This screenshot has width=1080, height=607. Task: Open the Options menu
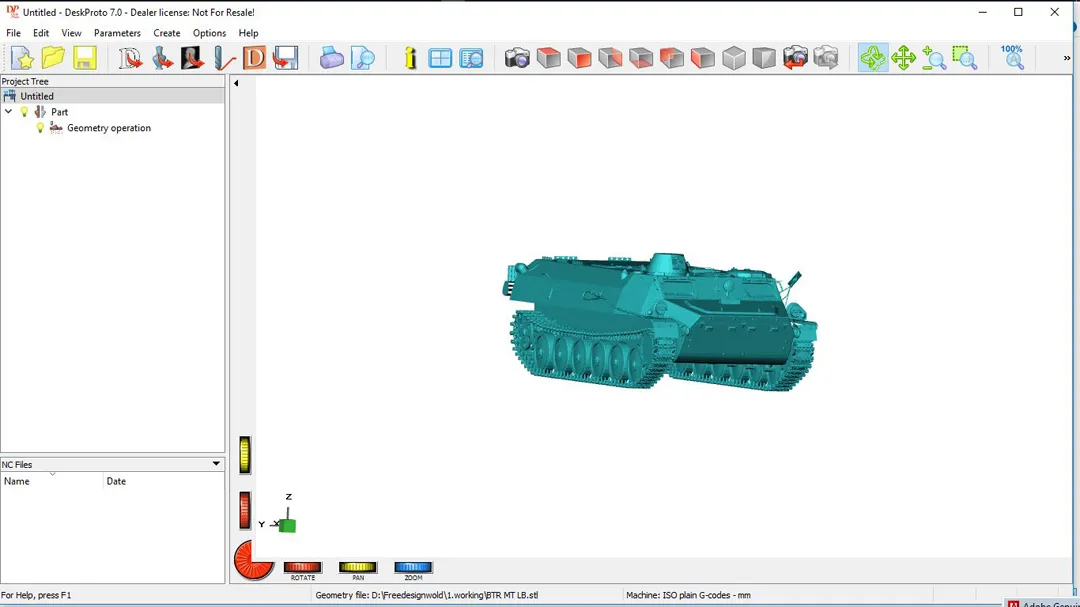209,33
